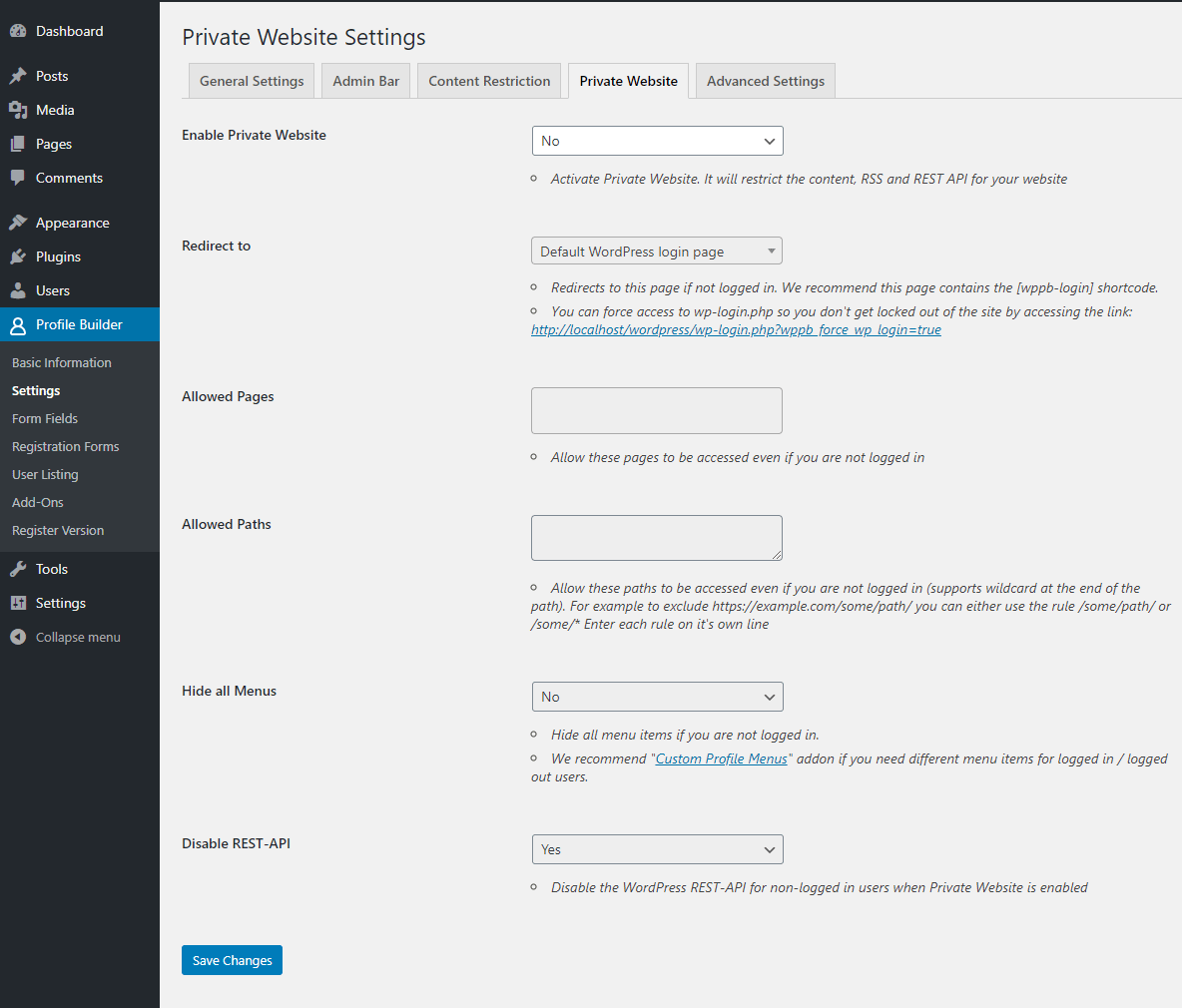Click into the Allowed Paths textarea
This screenshot has height=1008, width=1182.
657,538
